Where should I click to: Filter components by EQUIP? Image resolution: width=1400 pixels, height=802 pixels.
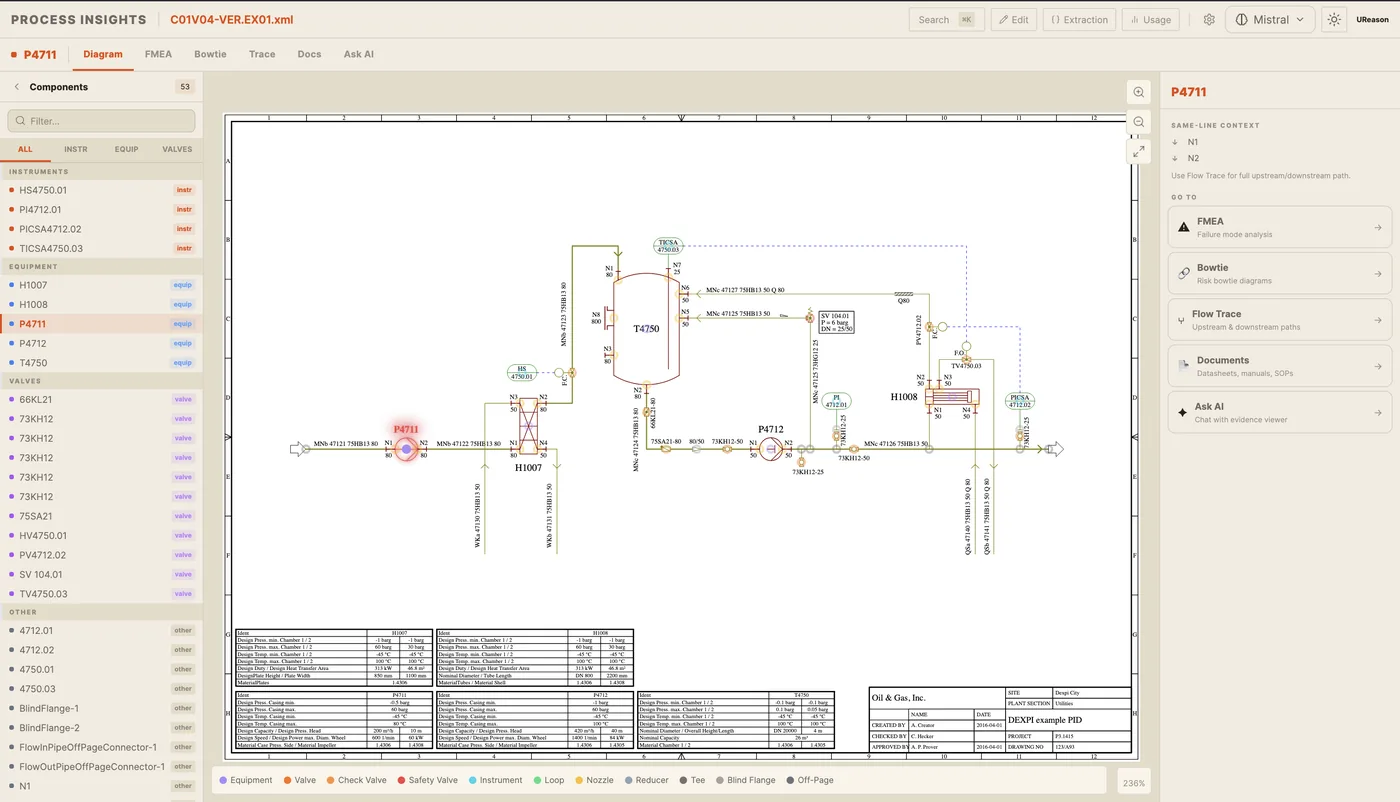(x=126, y=149)
